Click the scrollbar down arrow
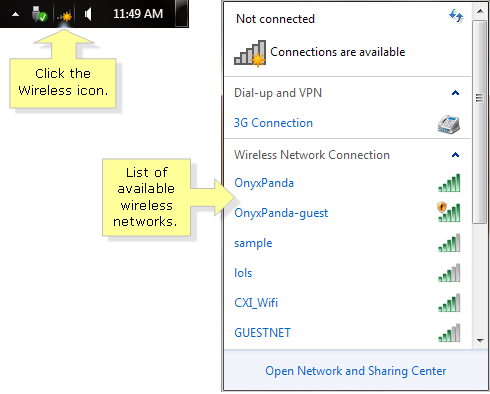Screen dimensions: 490x394 click(480, 341)
